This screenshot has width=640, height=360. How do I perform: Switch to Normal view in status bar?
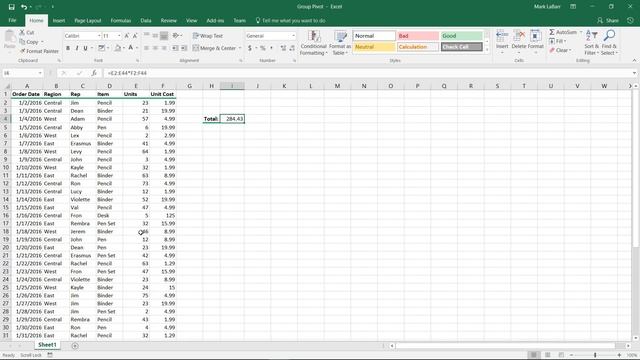(533, 355)
